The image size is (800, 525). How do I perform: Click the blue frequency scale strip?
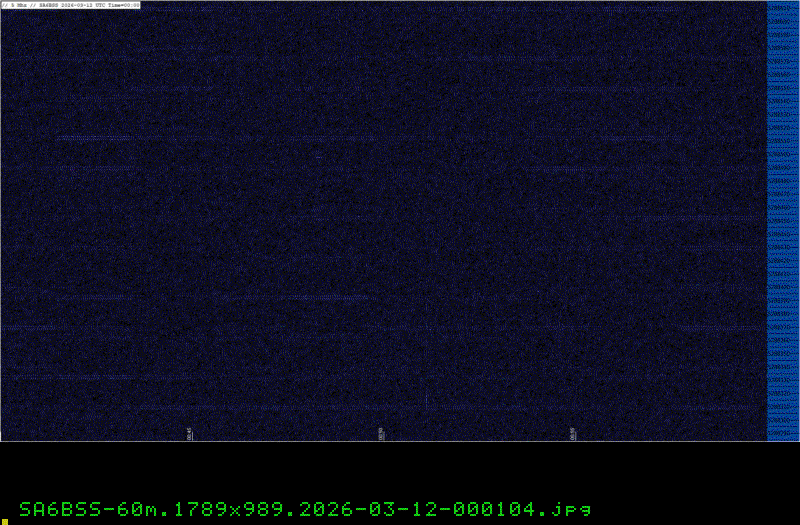tap(783, 221)
